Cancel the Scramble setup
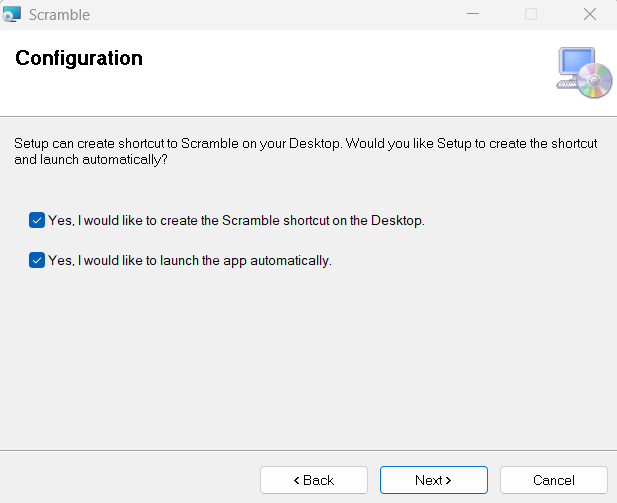 (554, 480)
